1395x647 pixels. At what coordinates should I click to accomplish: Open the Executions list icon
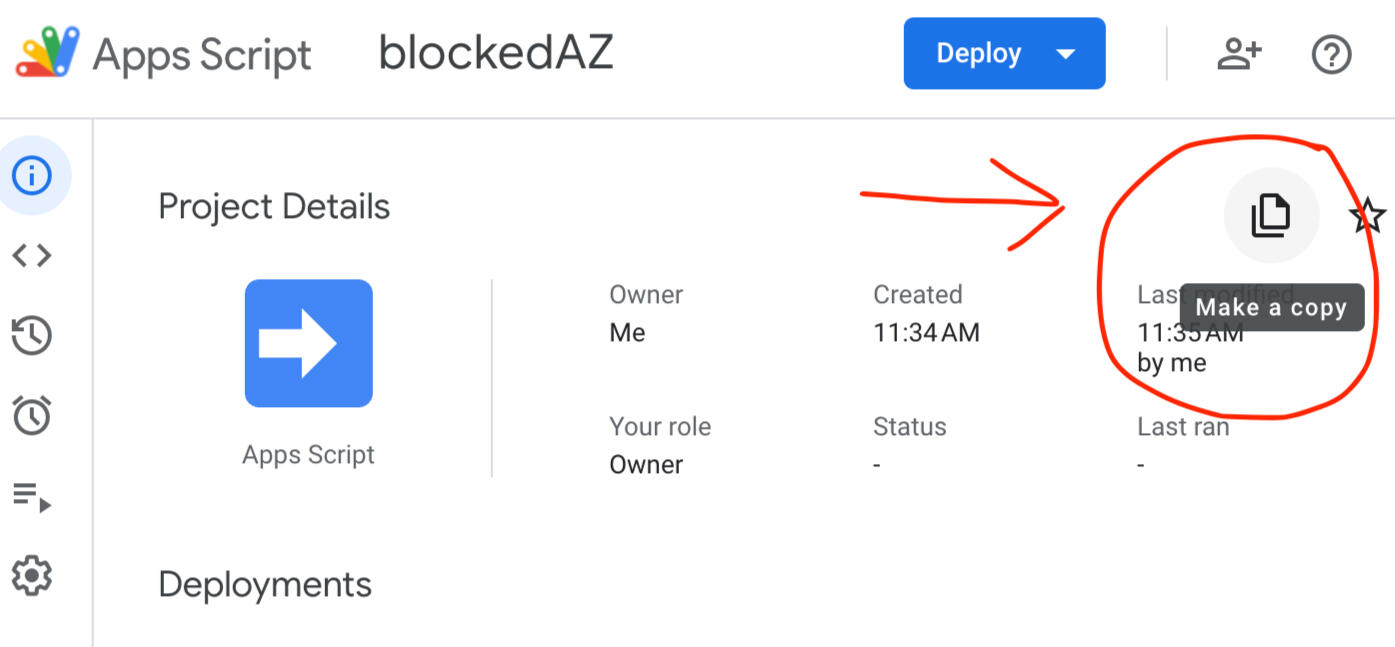(x=32, y=496)
